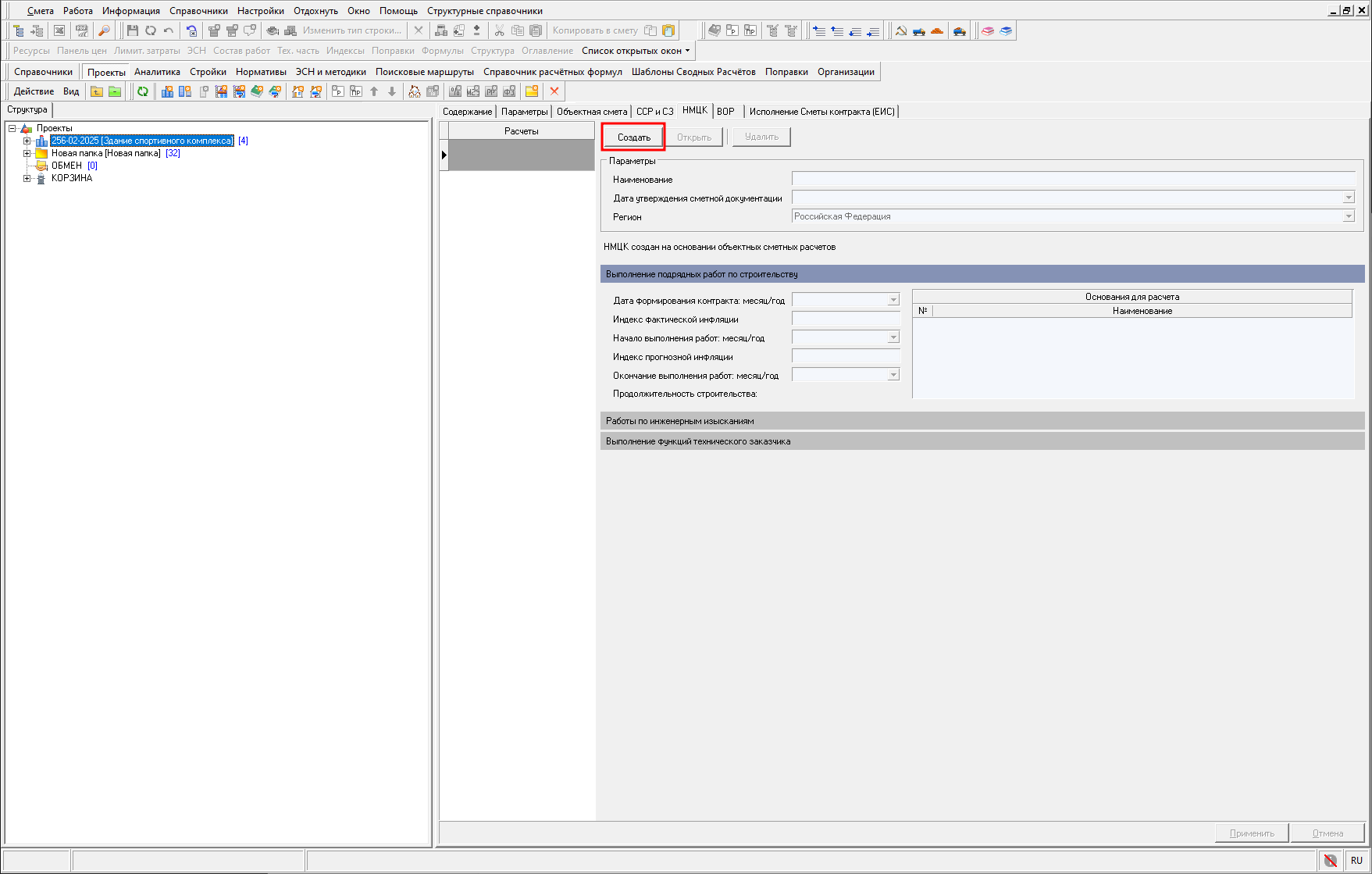Click the PDF export icon
The image size is (1372, 874).
[81, 30]
